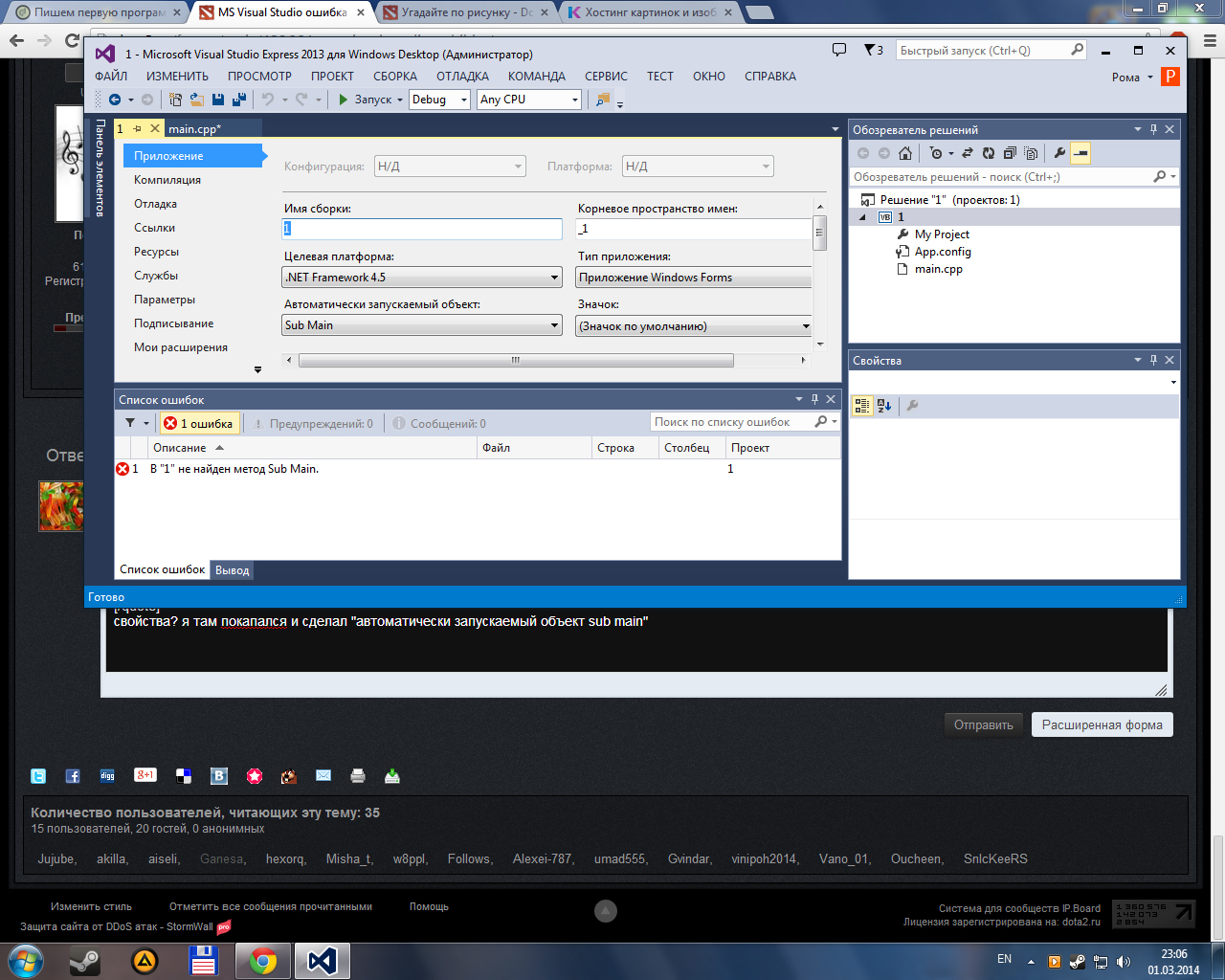Open the Properties panel object dropdown arrow
1225x980 pixels.
1173,382
